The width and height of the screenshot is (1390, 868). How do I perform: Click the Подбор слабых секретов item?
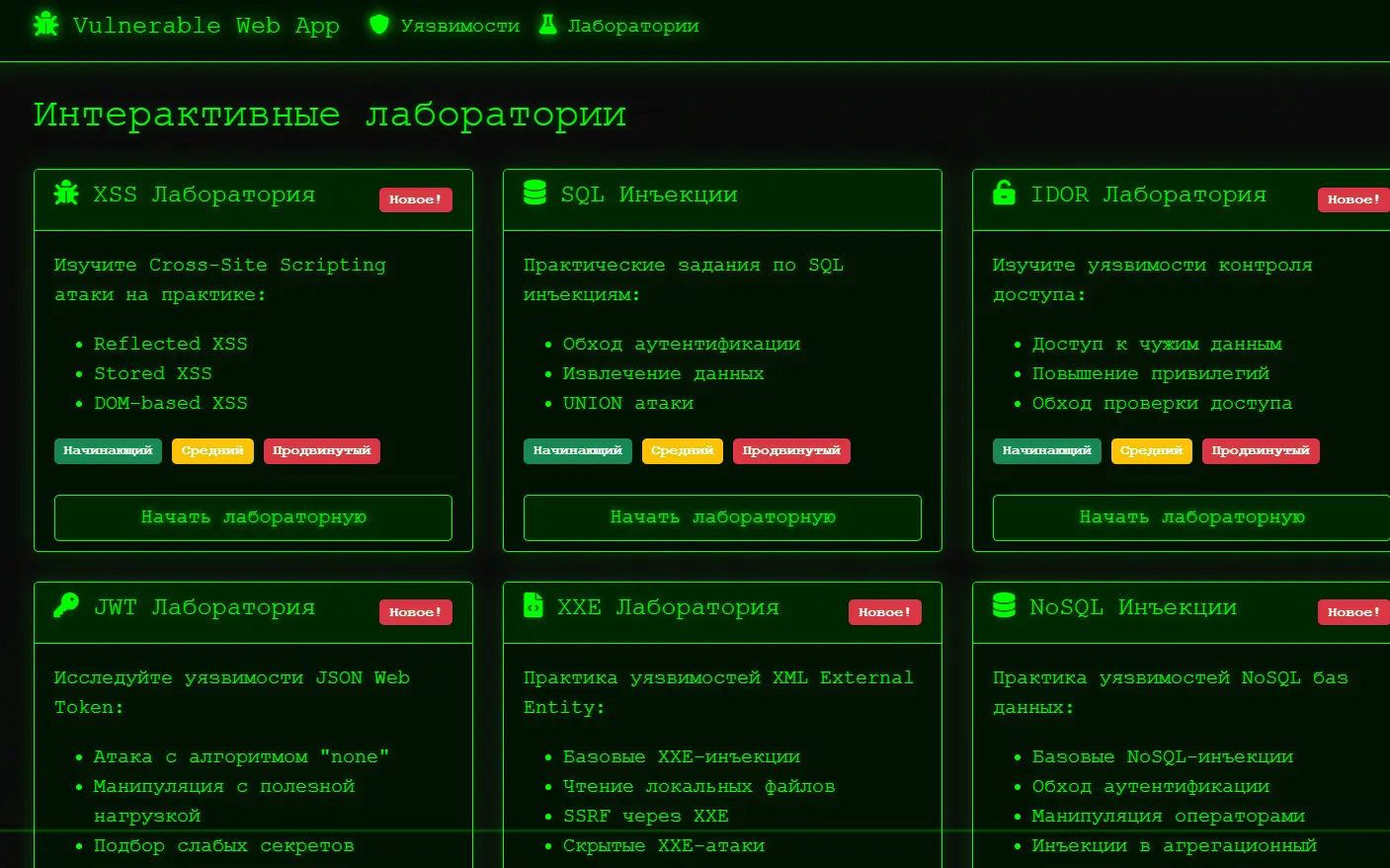click(224, 845)
